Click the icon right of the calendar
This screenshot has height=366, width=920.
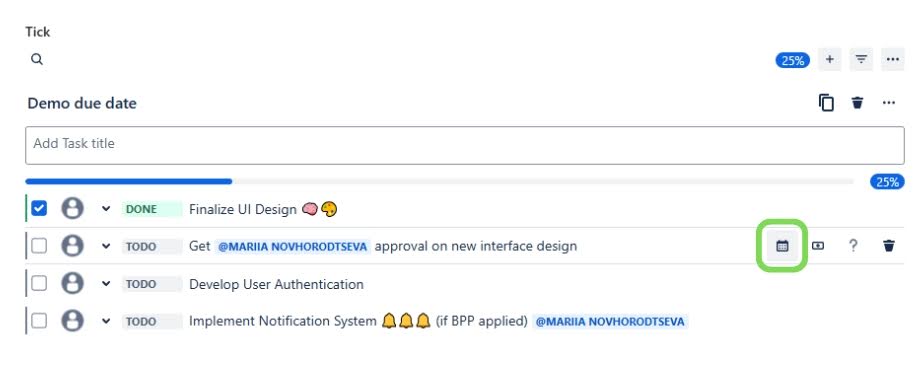pos(818,246)
